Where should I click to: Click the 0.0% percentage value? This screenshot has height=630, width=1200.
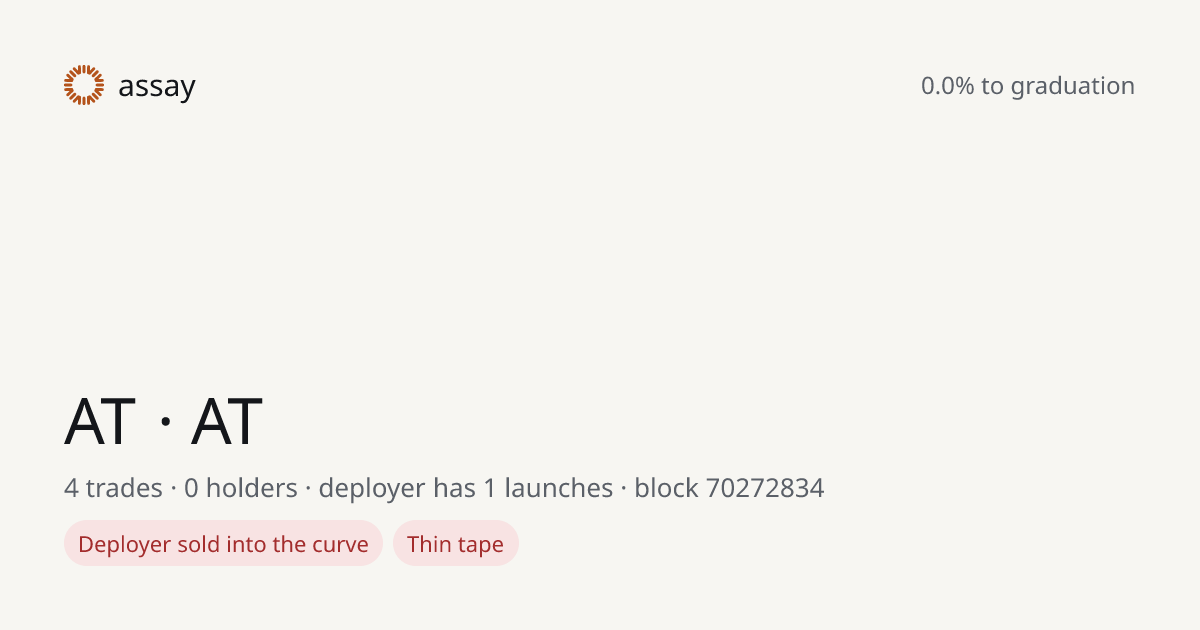pos(948,86)
